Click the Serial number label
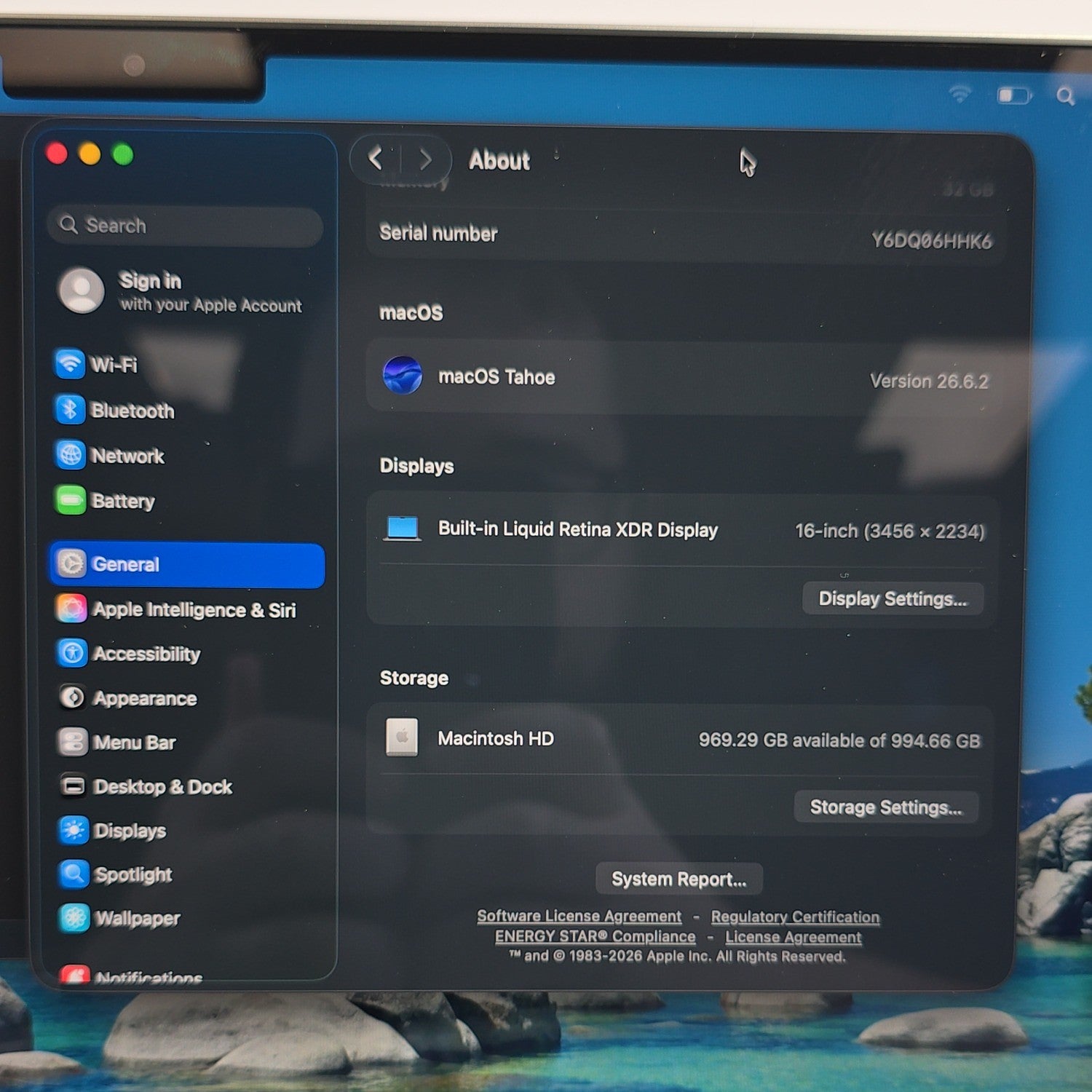The height and width of the screenshot is (1092, 1092). [x=438, y=233]
